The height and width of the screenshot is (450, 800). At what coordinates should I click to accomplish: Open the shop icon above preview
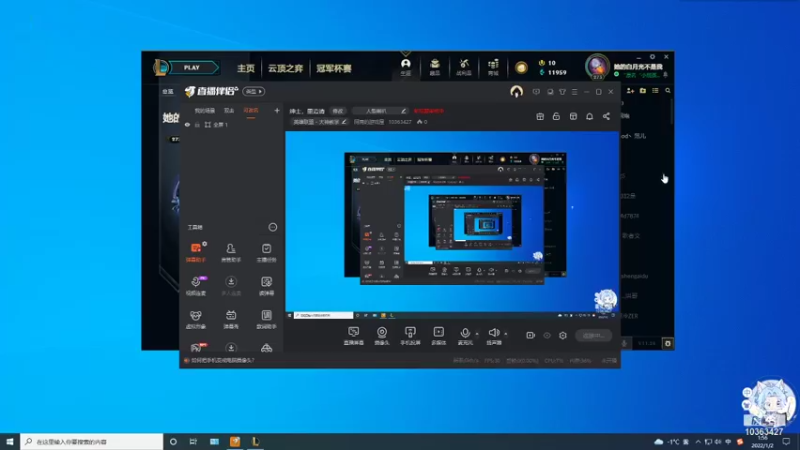point(573,117)
